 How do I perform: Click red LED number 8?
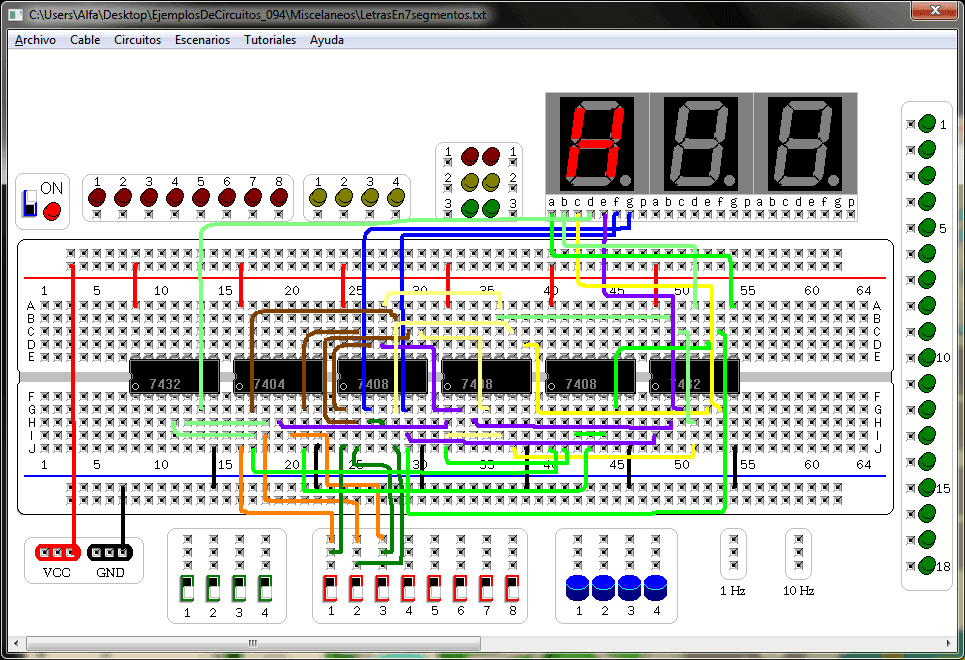click(x=279, y=198)
